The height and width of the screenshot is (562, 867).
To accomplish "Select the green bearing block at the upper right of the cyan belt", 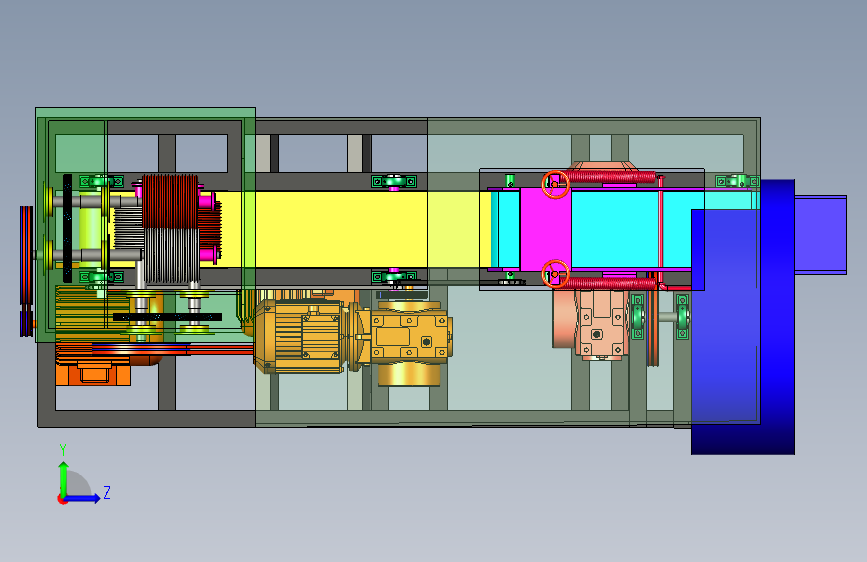I will pyautogui.click(x=737, y=181).
